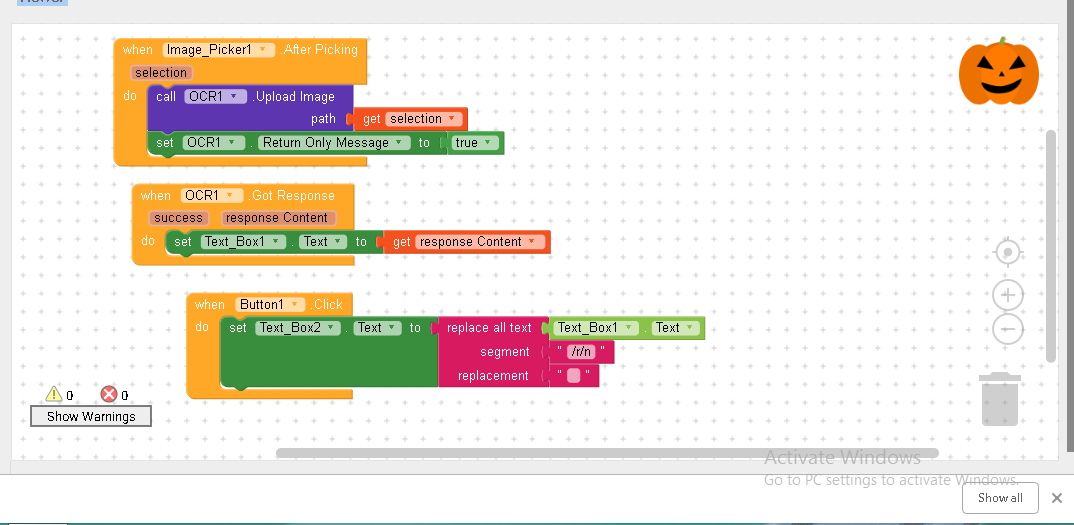Click the Show all button
The width and height of the screenshot is (1074, 525).
point(1000,498)
